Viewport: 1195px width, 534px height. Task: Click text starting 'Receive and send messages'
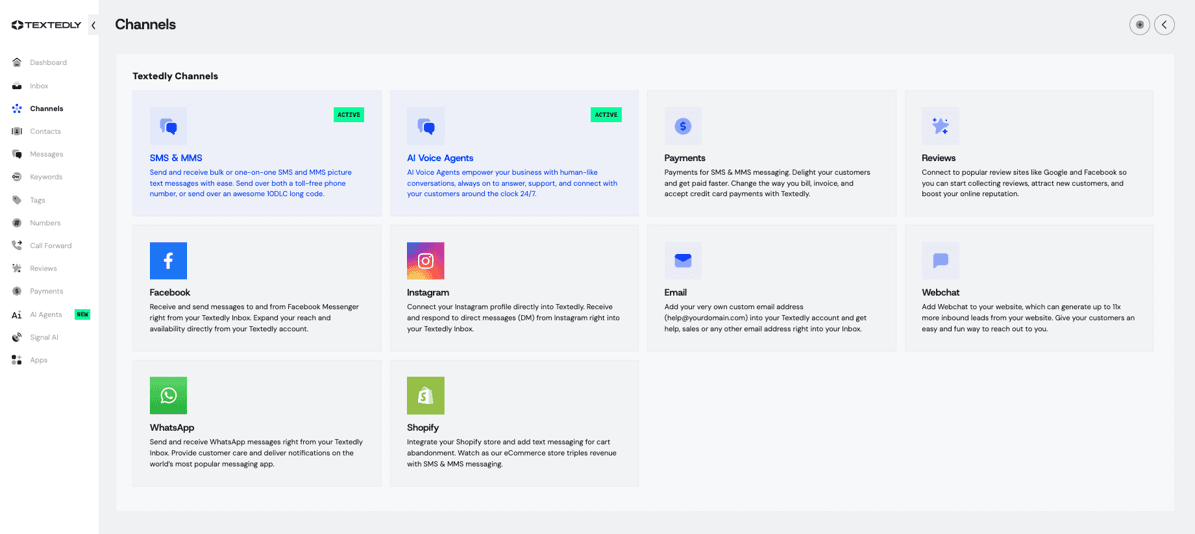coord(255,318)
